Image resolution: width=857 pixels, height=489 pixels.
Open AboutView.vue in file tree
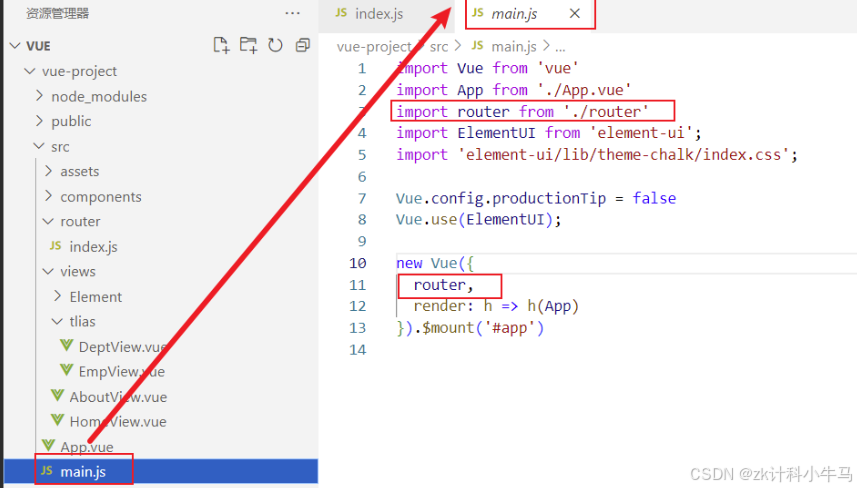coord(109,397)
